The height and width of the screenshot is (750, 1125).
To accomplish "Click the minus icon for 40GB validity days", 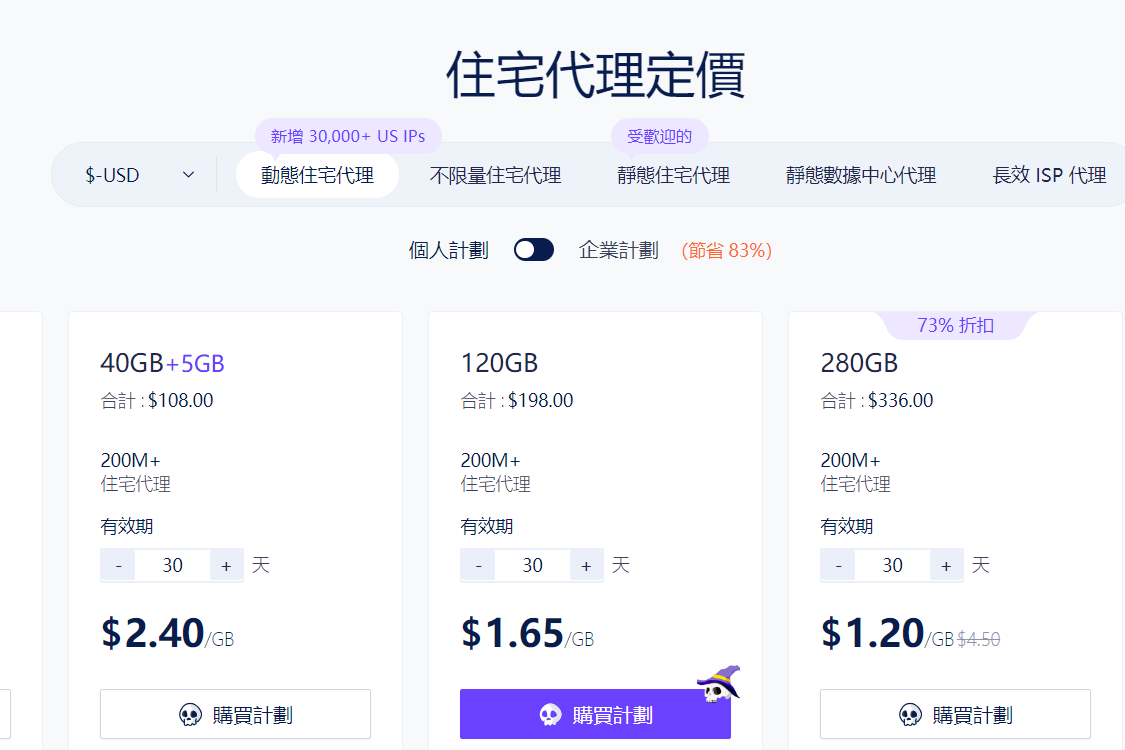I will 117,565.
